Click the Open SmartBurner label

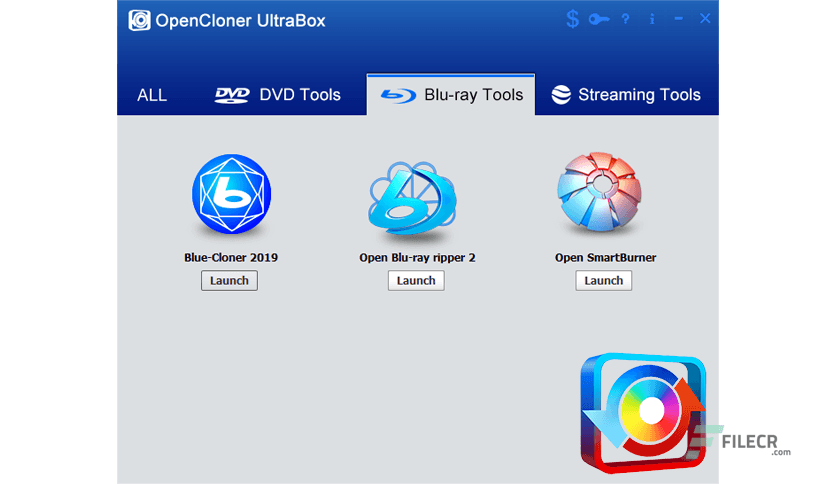(x=605, y=257)
